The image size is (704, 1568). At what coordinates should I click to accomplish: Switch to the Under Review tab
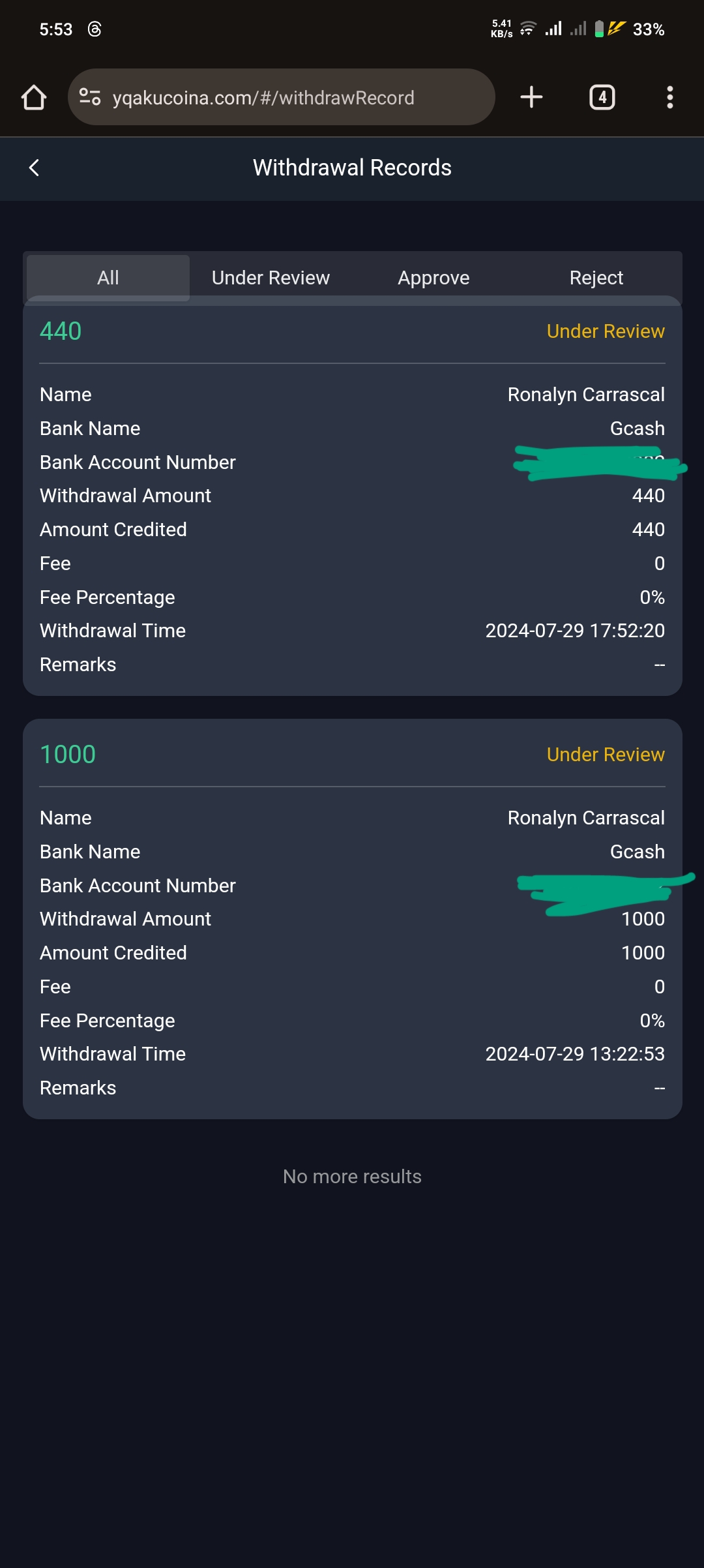271,278
